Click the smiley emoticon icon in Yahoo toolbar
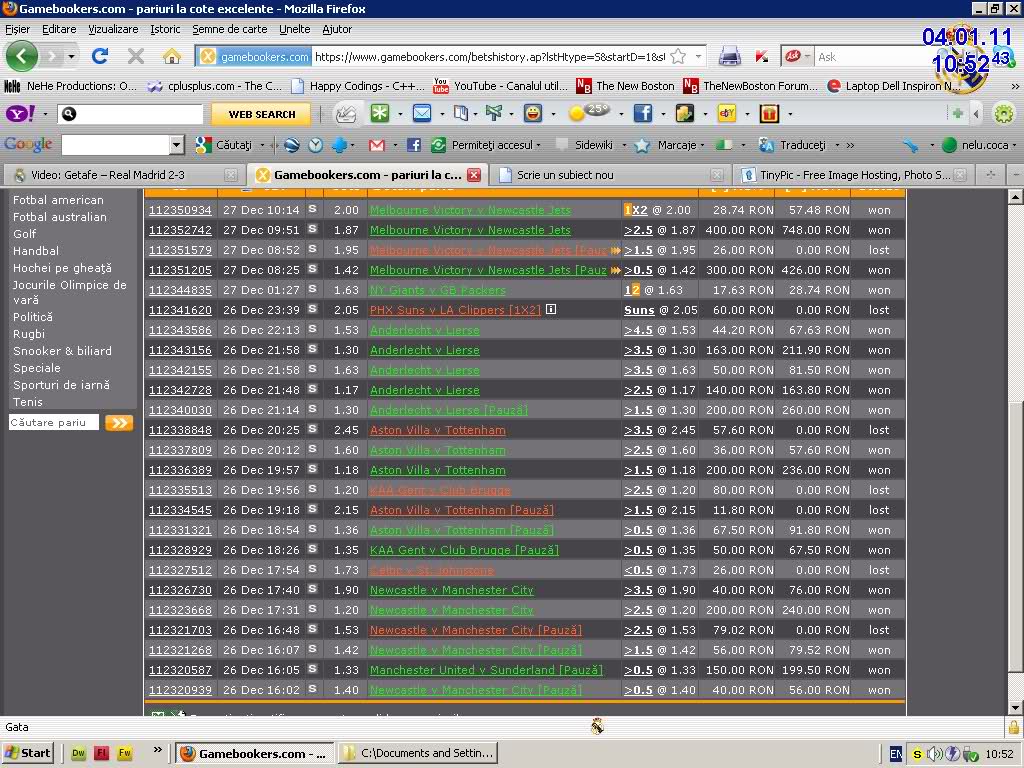1024x768 pixels. click(532, 113)
